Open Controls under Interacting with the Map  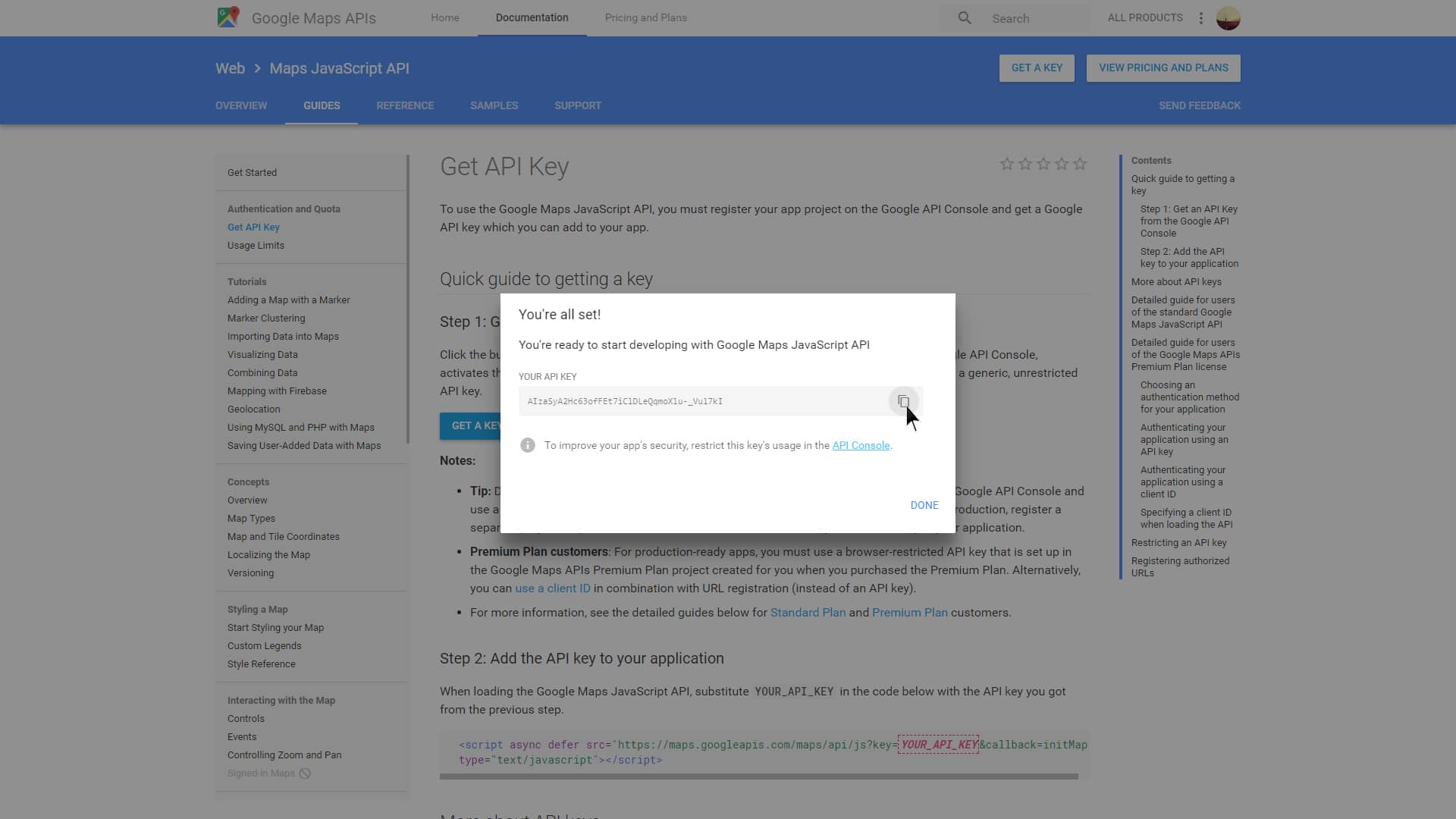(x=246, y=719)
